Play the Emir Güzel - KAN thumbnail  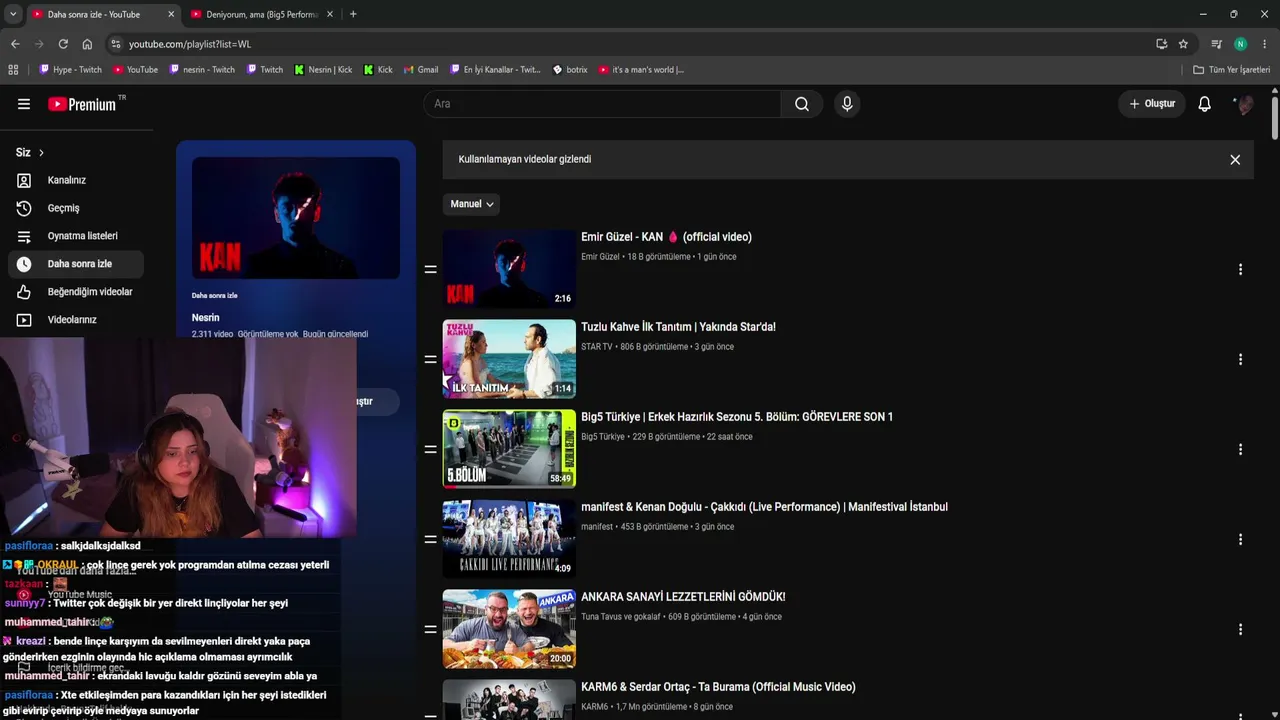pos(509,269)
